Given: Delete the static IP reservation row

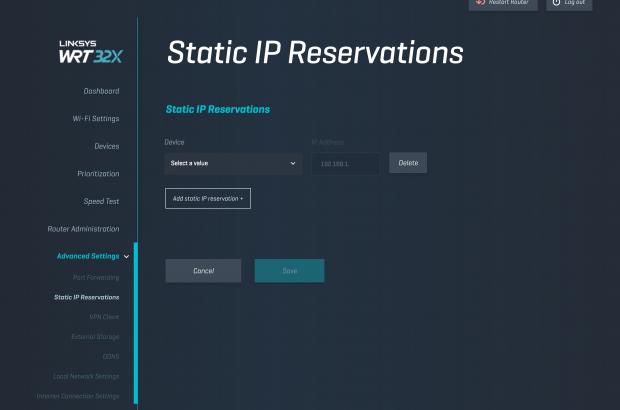Looking at the screenshot, I should (x=408, y=163).
